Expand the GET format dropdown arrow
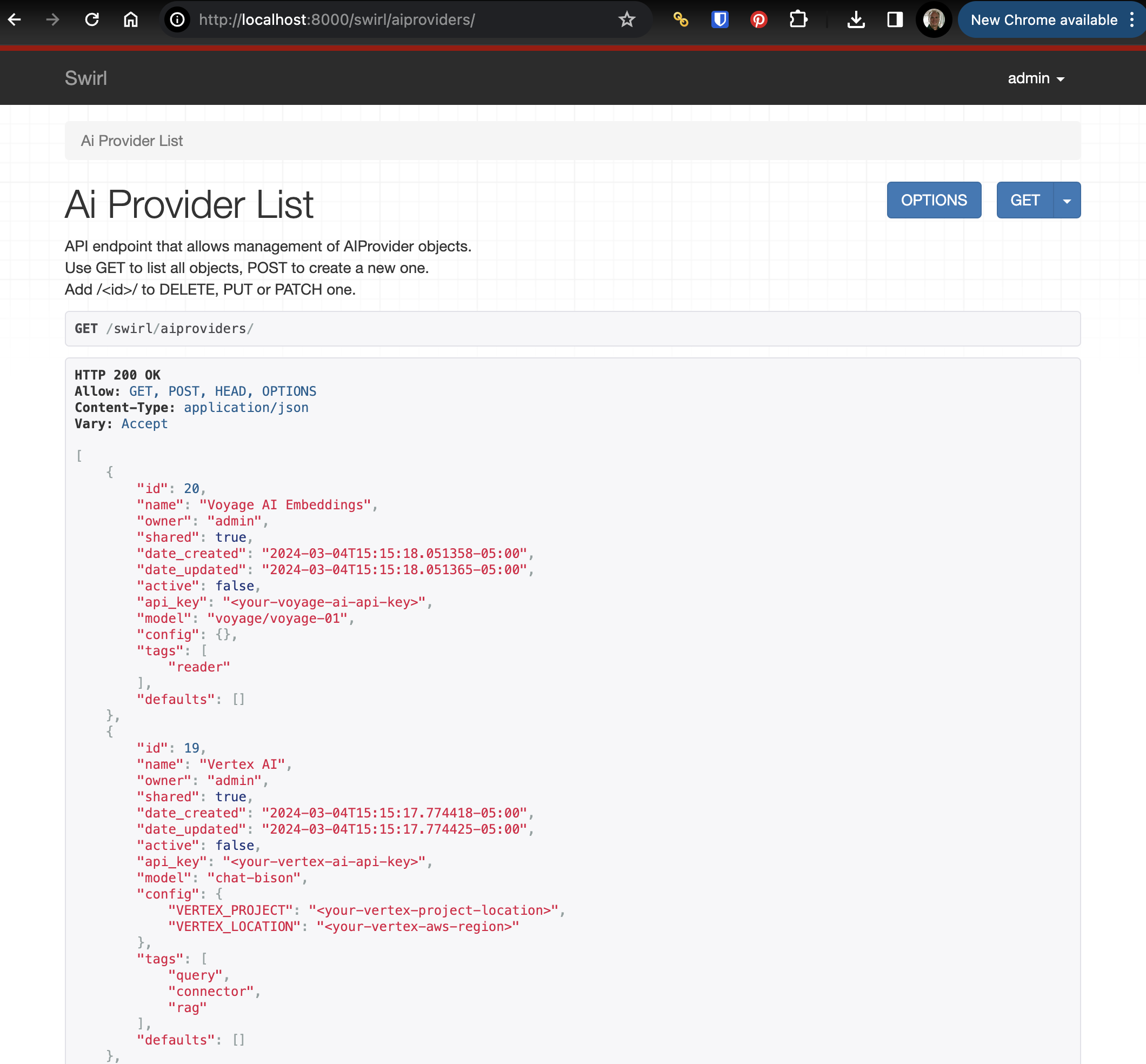This screenshot has height=1064, width=1146. point(1067,201)
